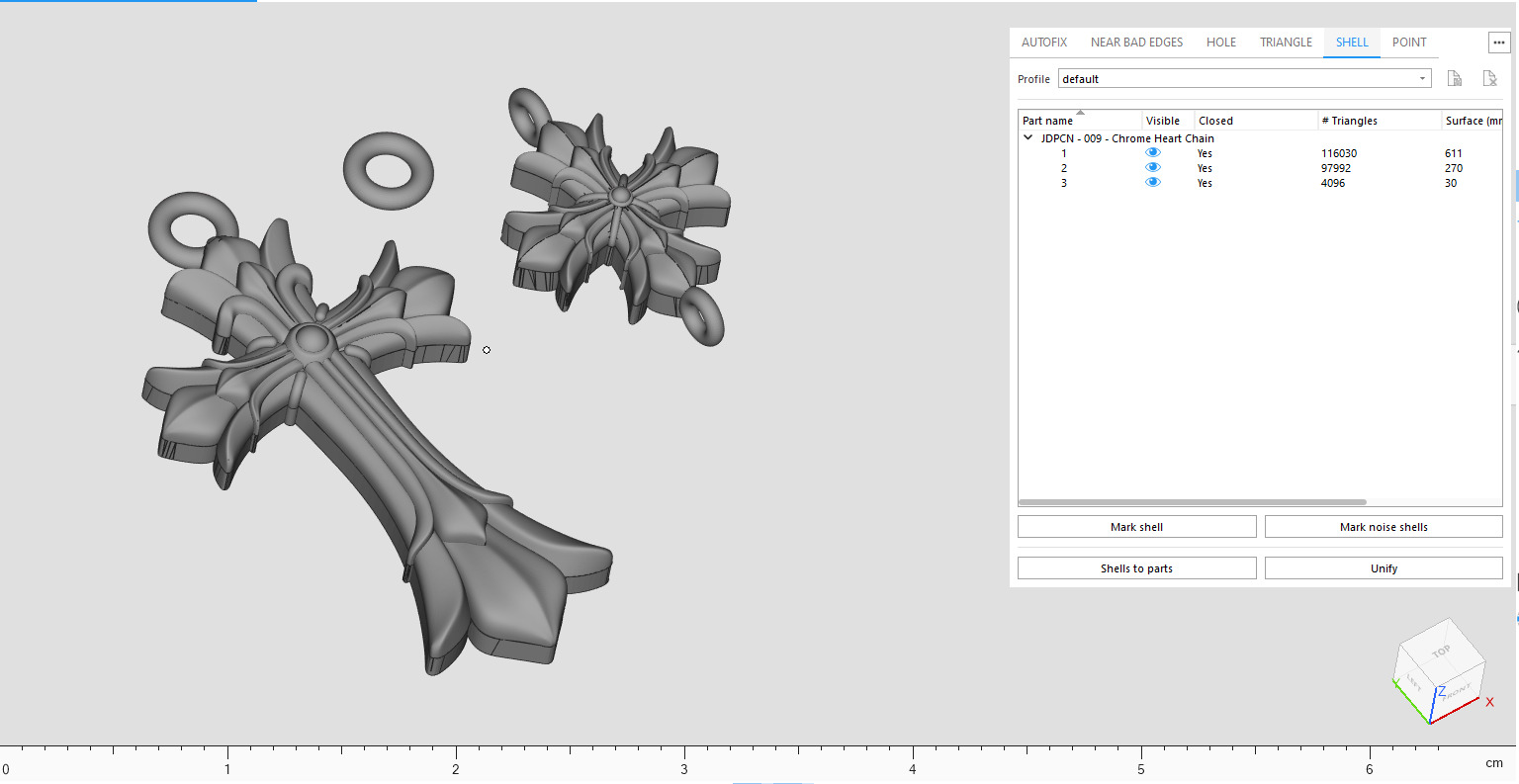Click the Shells to parts button

pos(1136,568)
